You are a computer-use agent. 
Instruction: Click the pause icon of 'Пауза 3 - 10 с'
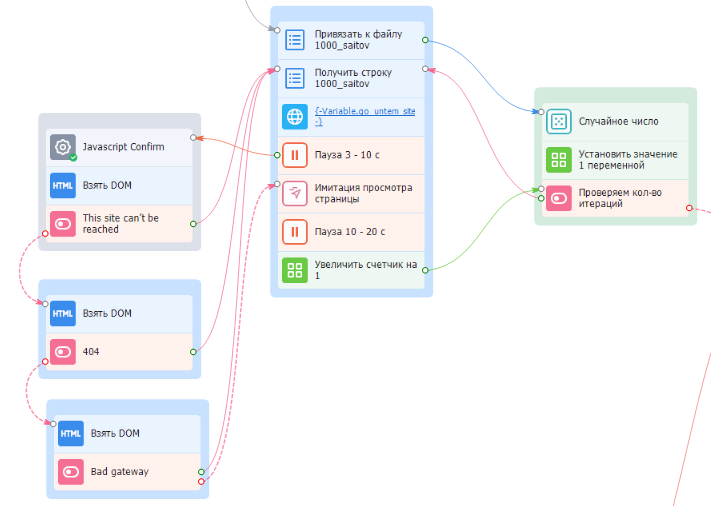pos(295,155)
